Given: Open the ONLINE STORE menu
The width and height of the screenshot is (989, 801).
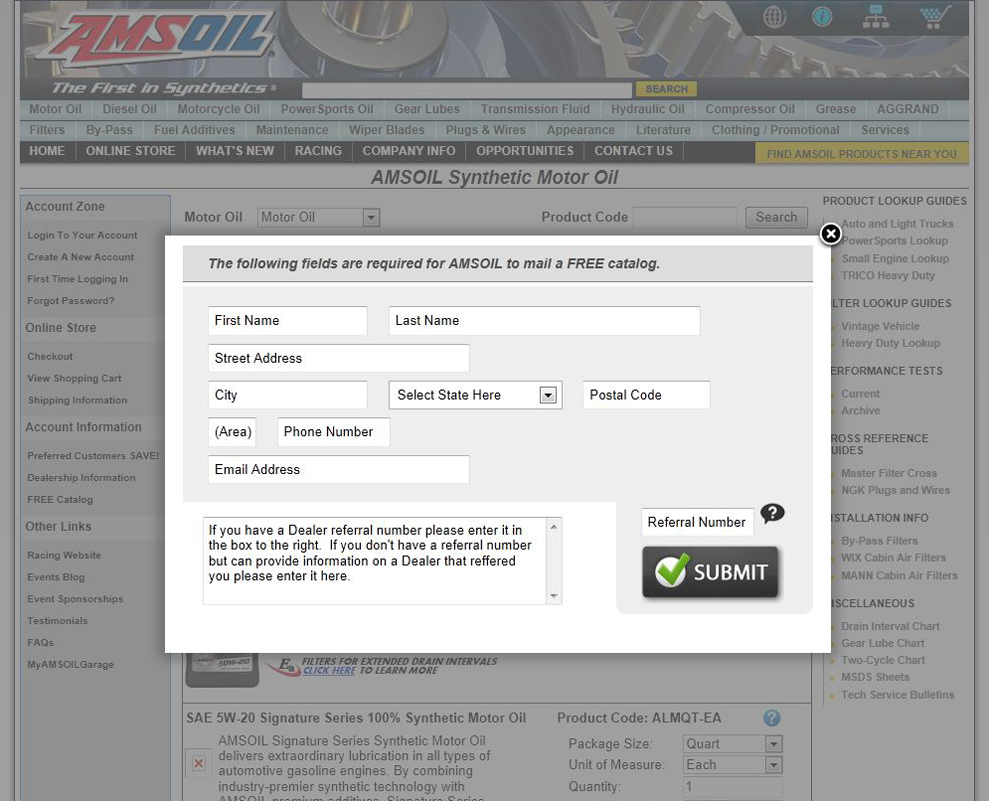Looking at the screenshot, I should click(131, 151).
